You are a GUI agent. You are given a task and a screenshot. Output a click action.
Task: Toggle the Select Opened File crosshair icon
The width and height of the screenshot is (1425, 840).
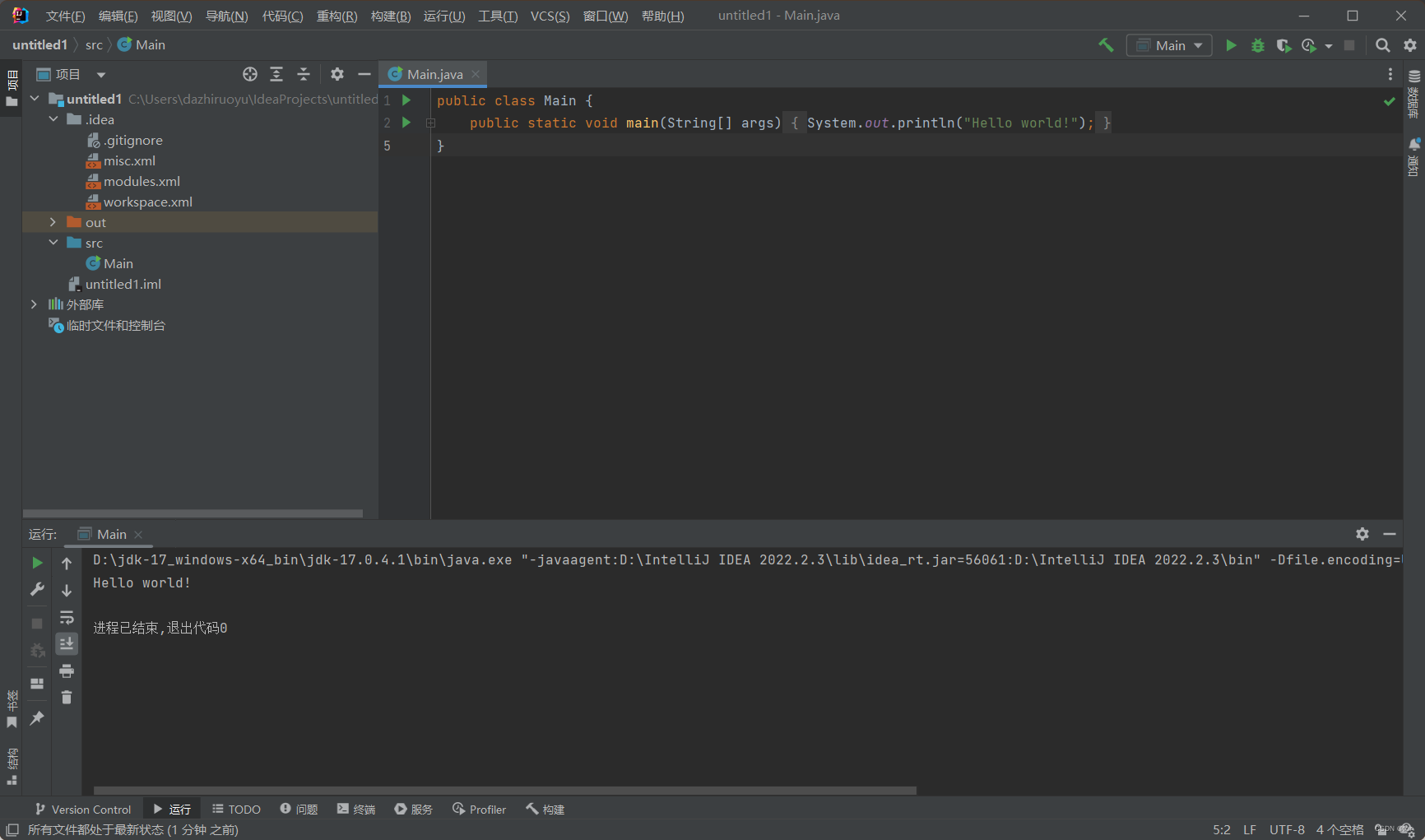(250, 74)
